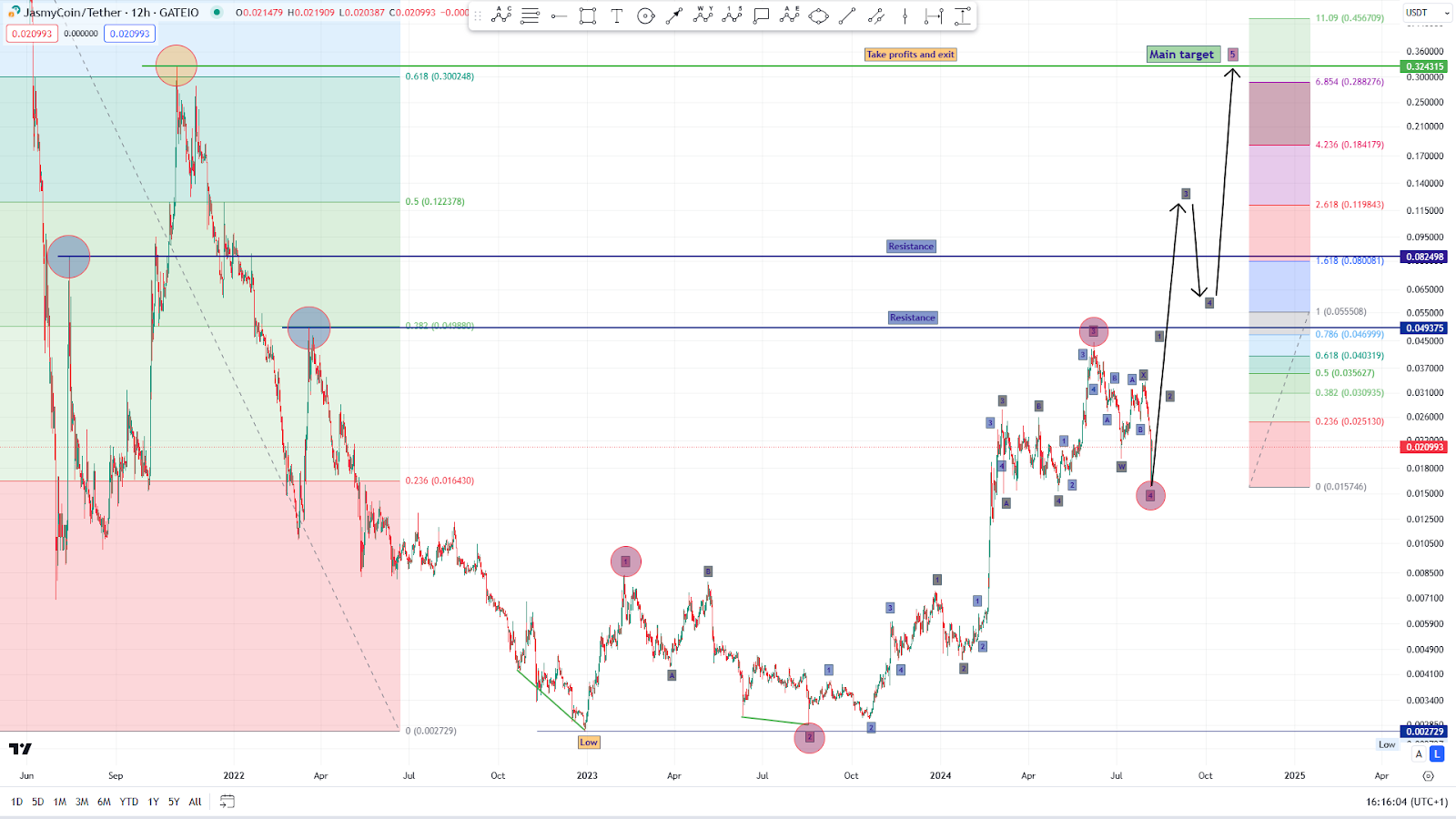Image resolution: width=1456 pixels, height=819 pixels.
Task: Select the WXY double combo wave tool
Action: [703, 15]
